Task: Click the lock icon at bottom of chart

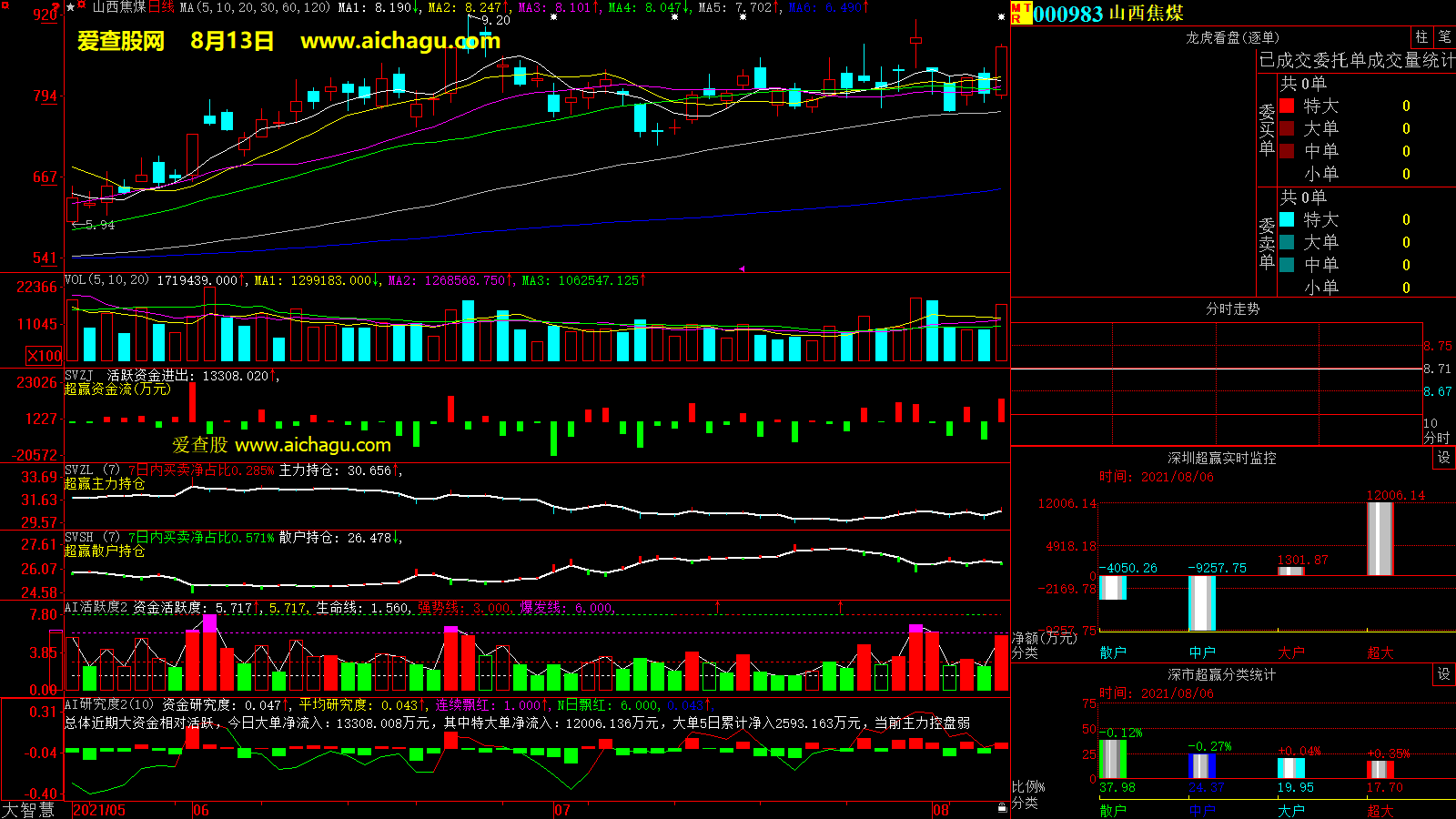Action: pyautogui.click(x=1002, y=807)
